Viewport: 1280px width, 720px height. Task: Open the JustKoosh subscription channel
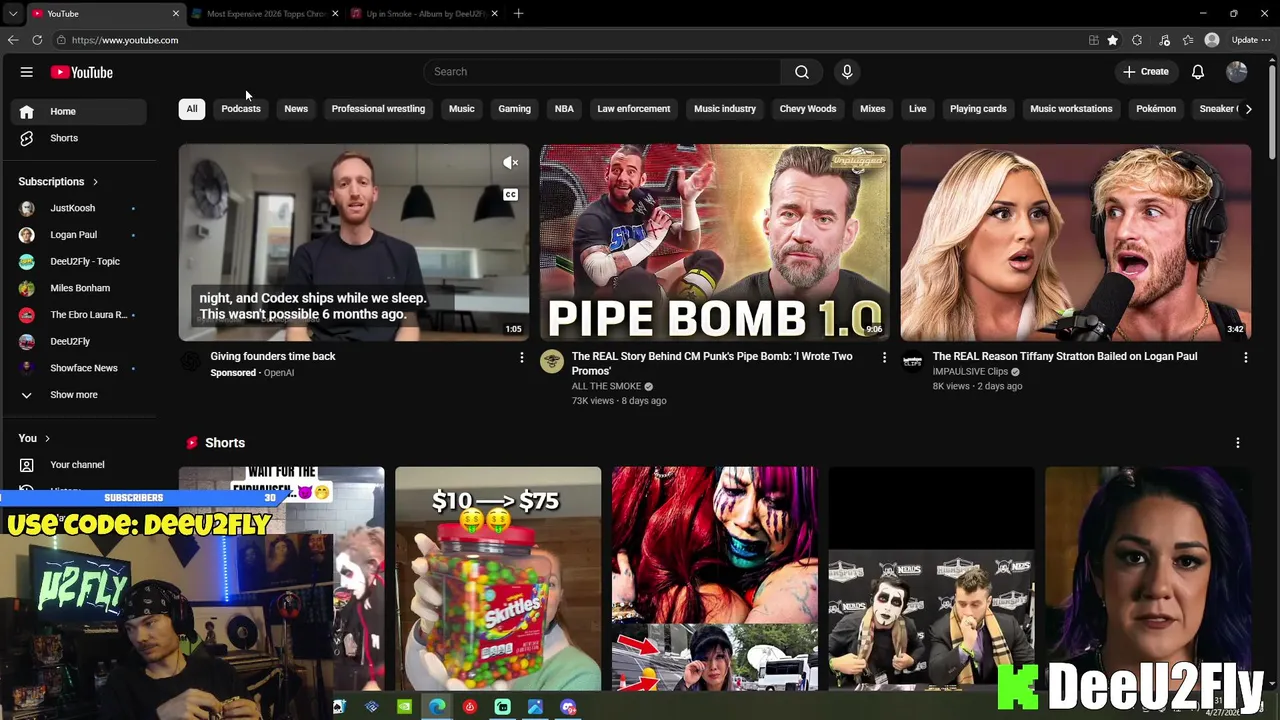coord(80,208)
